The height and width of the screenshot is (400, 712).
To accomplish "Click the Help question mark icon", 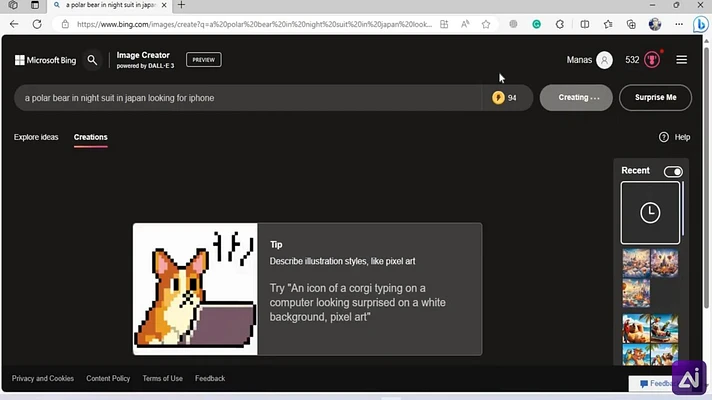I will pos(663,137).
